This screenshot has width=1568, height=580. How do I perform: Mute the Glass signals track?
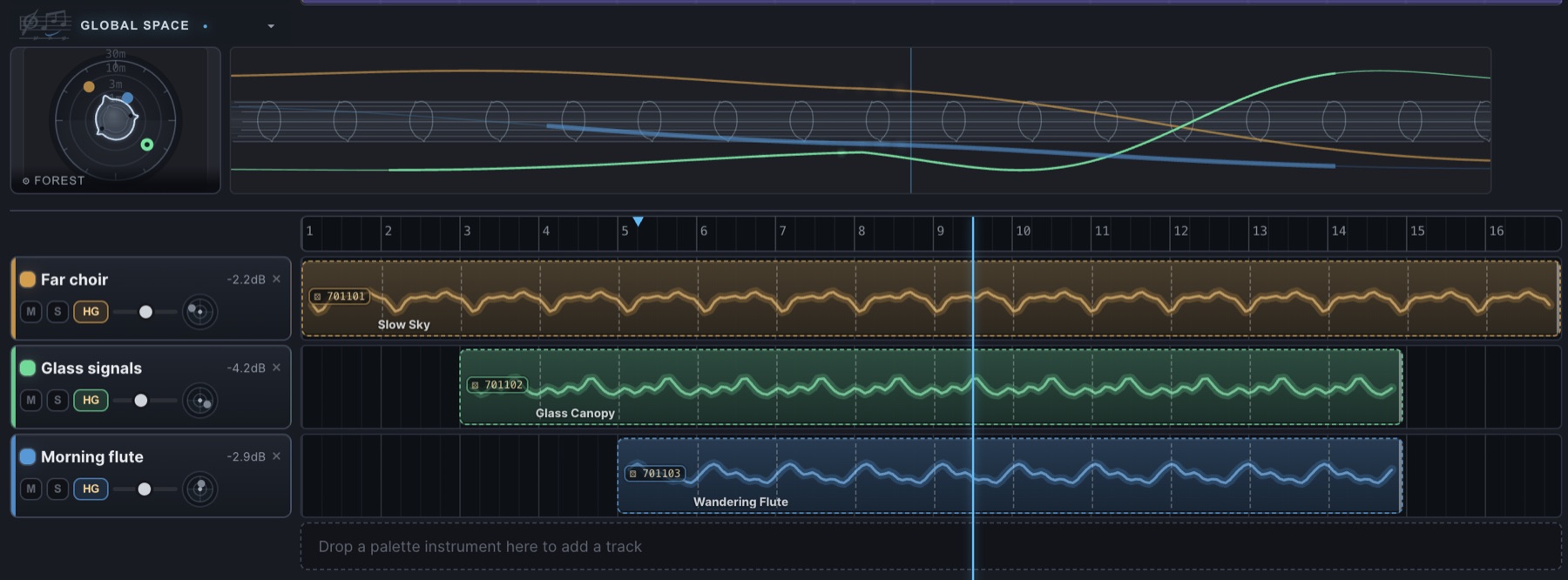[x=31, y=401]
